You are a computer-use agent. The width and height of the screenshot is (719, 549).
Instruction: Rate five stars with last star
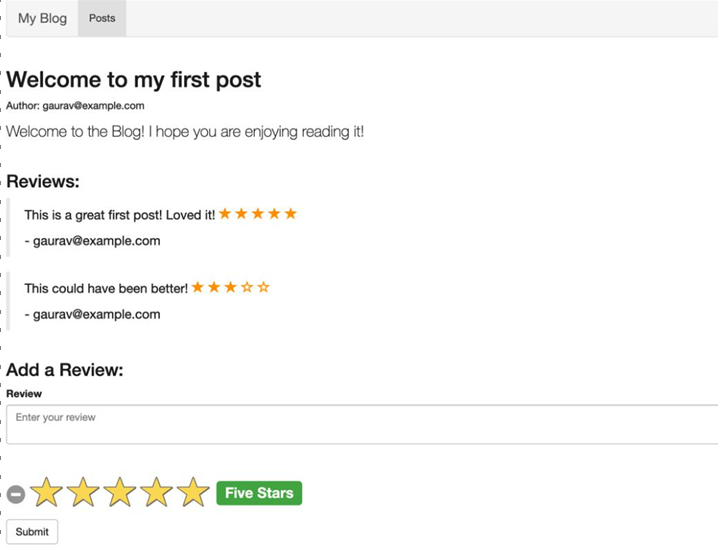193,492
